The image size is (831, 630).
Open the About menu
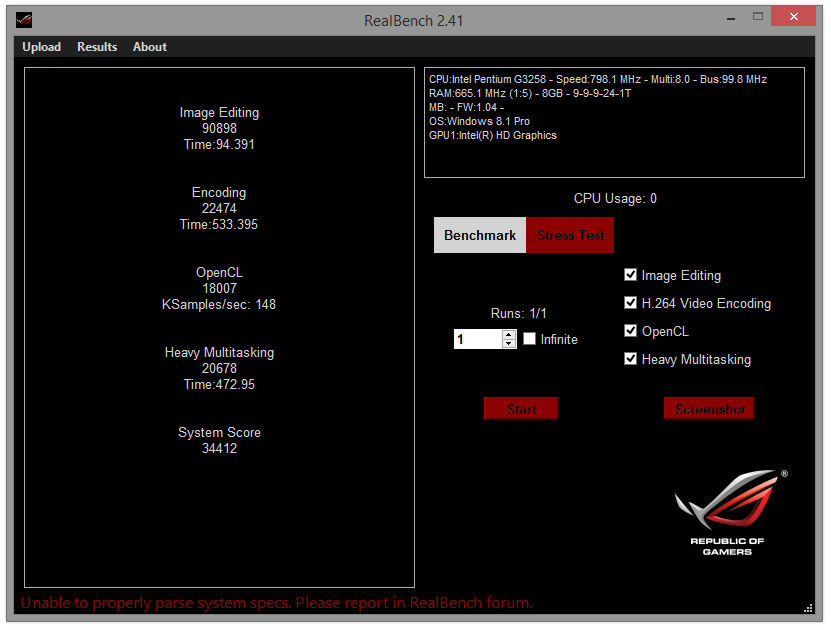149,47
